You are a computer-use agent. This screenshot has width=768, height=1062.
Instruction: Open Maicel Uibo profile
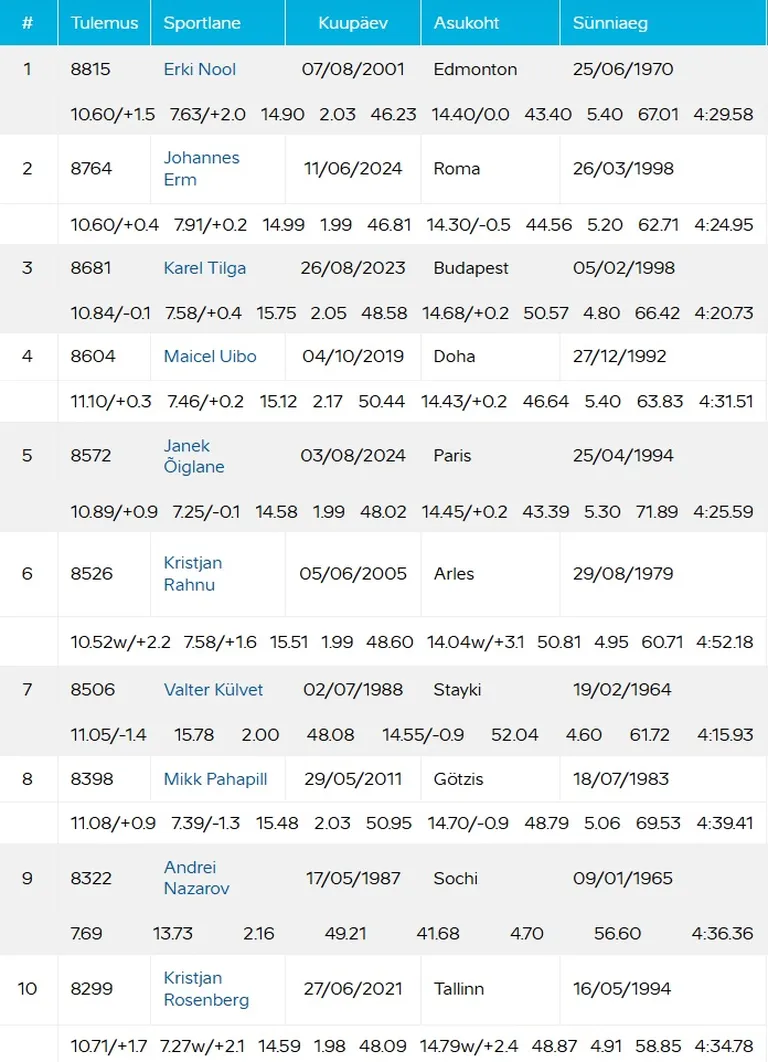pos(210,356)
